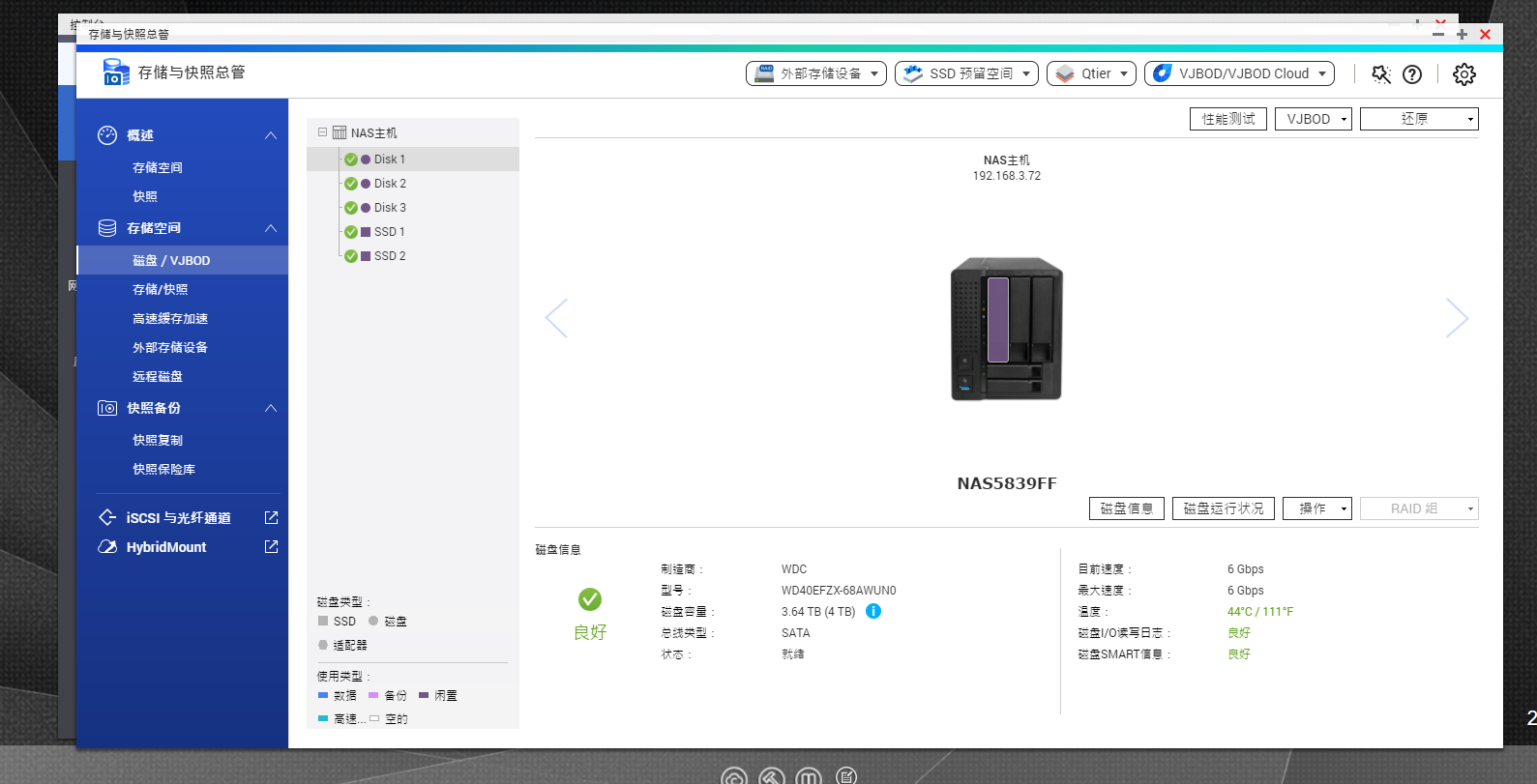Collapse the NAS主机 tree node
This screenshot has width=1537, height=784.
(323, 132)
